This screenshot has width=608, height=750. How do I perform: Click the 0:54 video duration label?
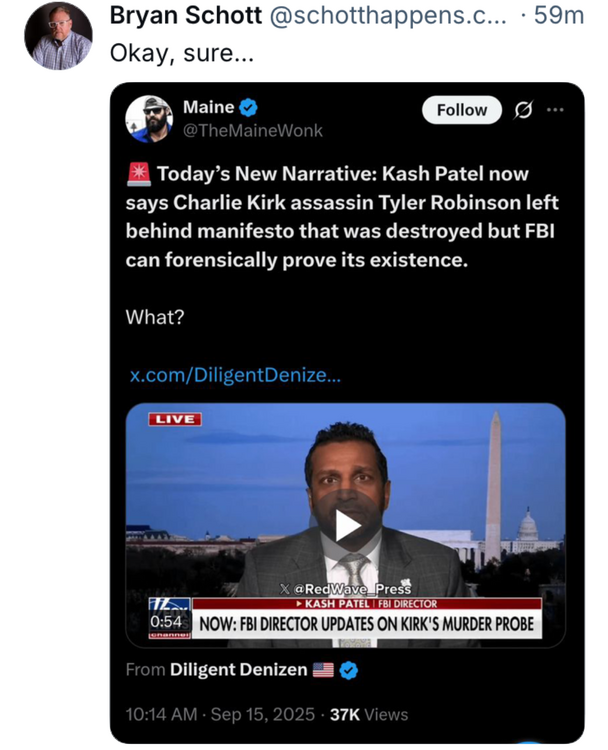[163, 621]
